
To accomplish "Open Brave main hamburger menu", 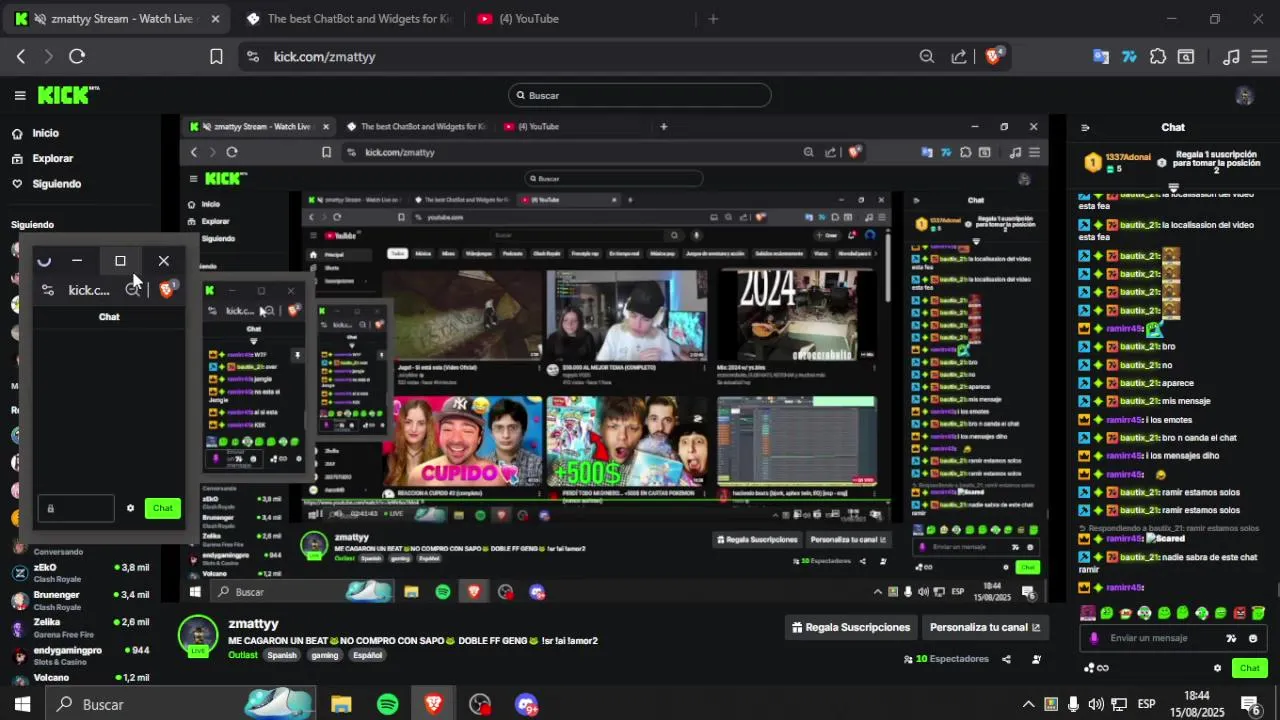I will [x=1259, y=57].
